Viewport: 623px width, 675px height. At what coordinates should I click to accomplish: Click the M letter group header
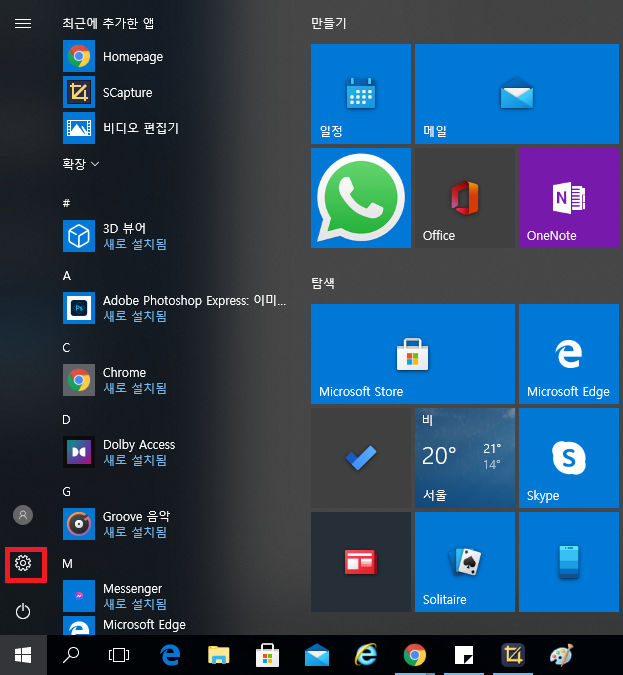tap(67, 564)
